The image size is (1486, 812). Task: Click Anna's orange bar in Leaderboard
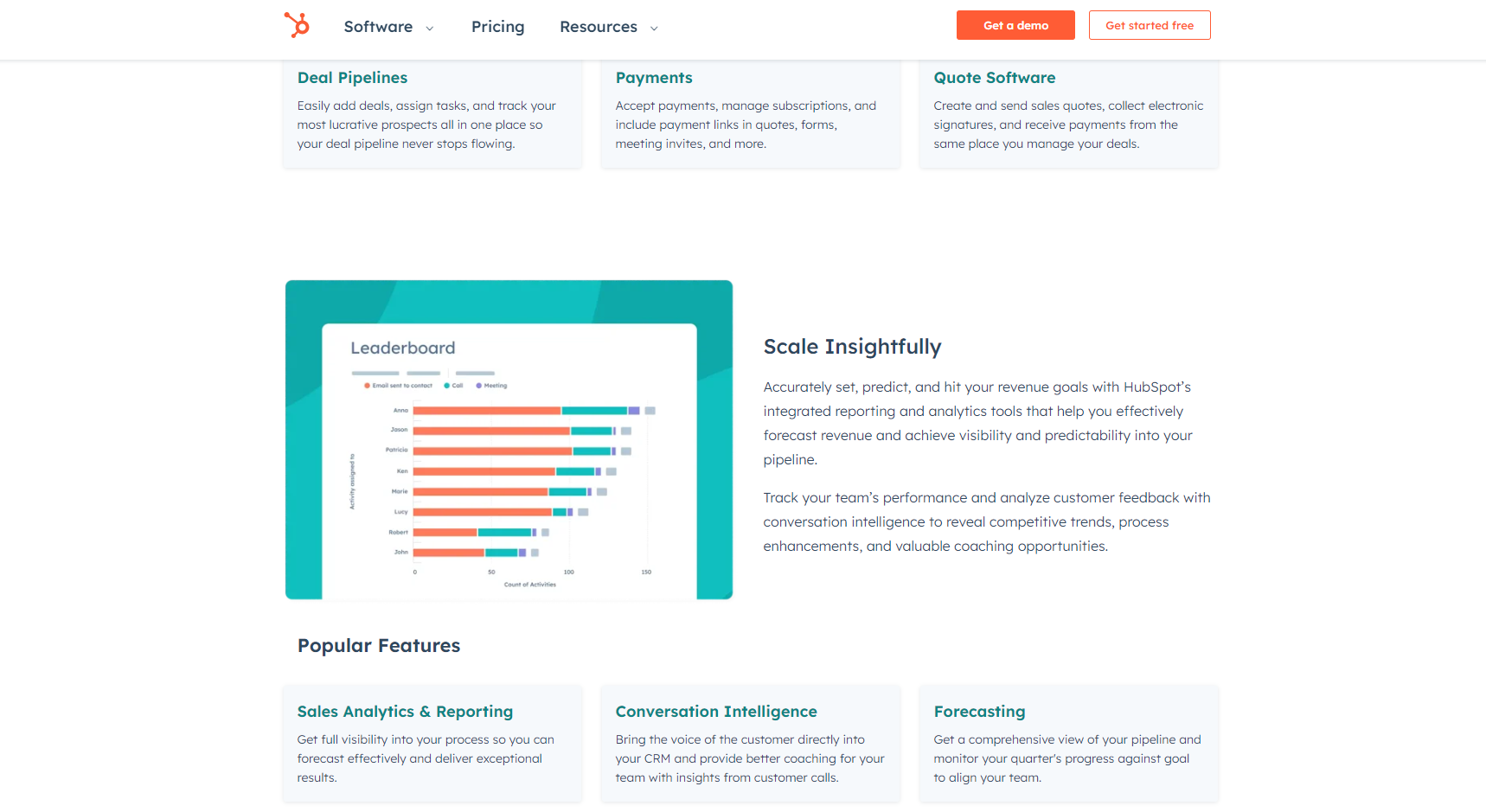pos(487,411)
